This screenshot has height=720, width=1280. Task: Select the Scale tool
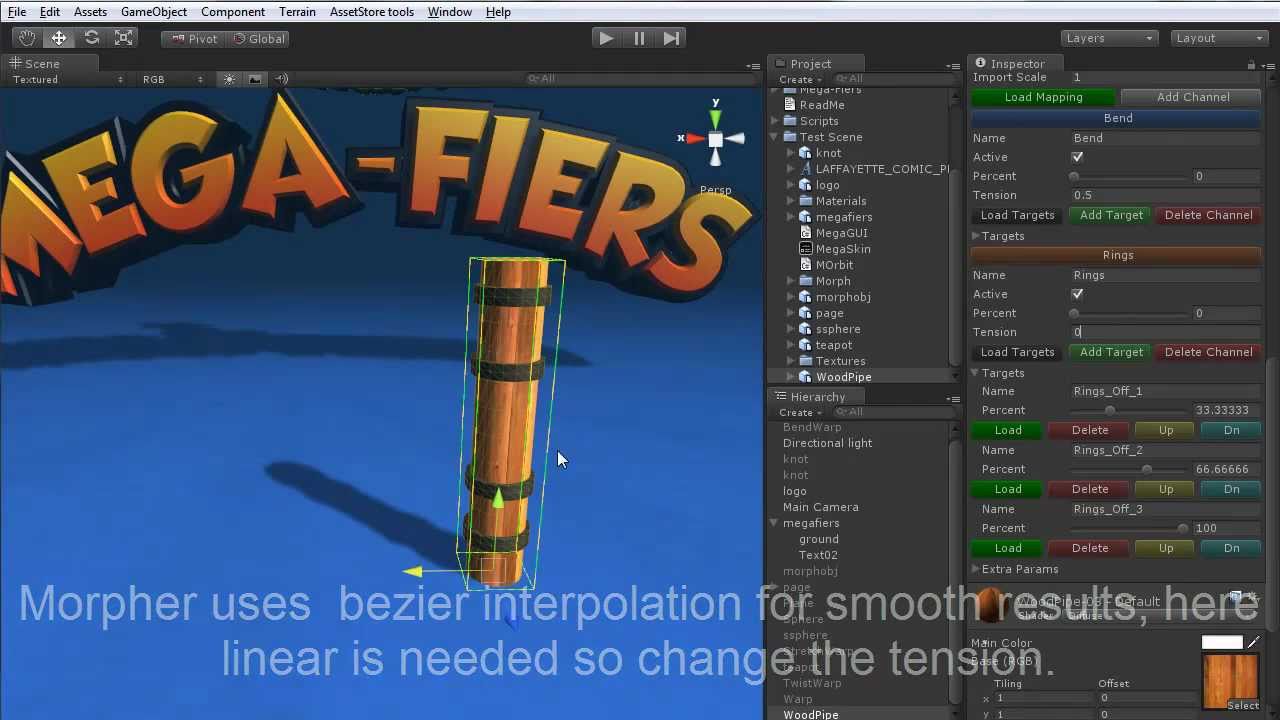(124, 37)
